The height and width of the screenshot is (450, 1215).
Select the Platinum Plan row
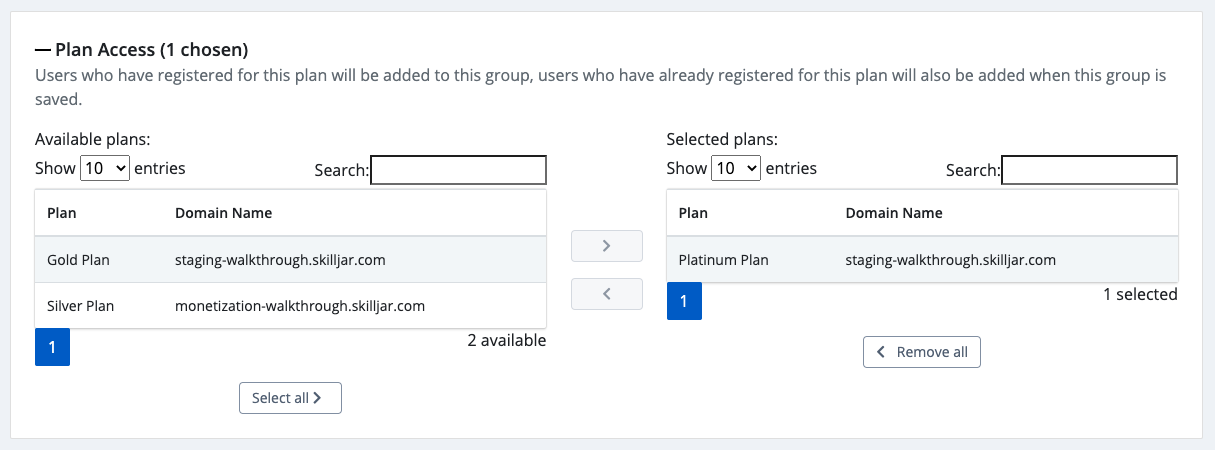tap(922, 260)
